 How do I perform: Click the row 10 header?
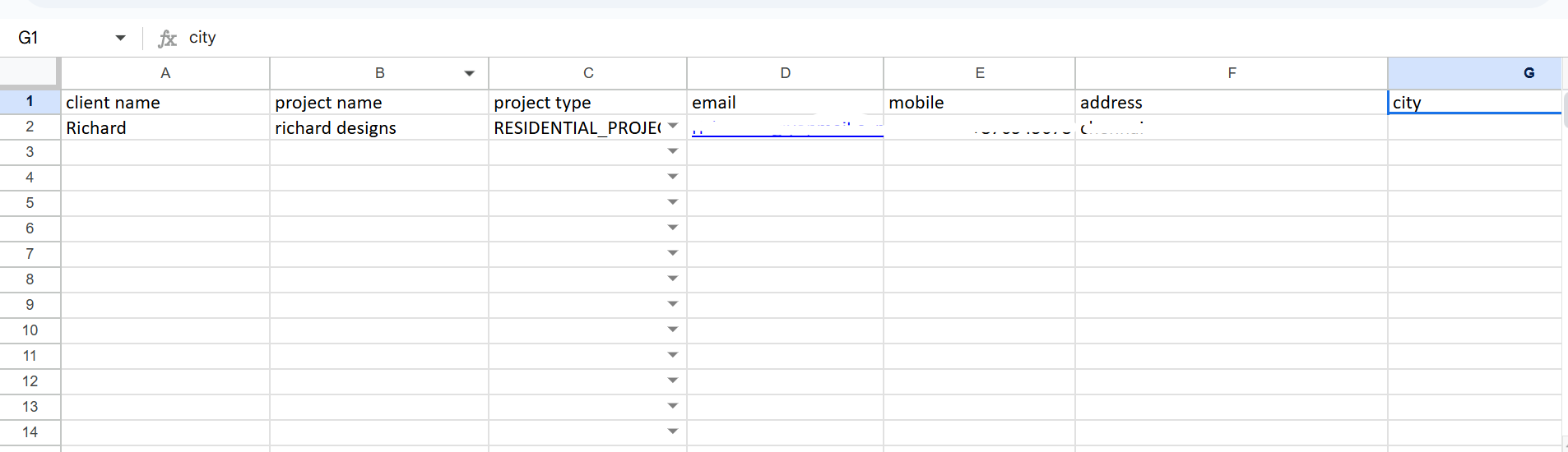30,330
